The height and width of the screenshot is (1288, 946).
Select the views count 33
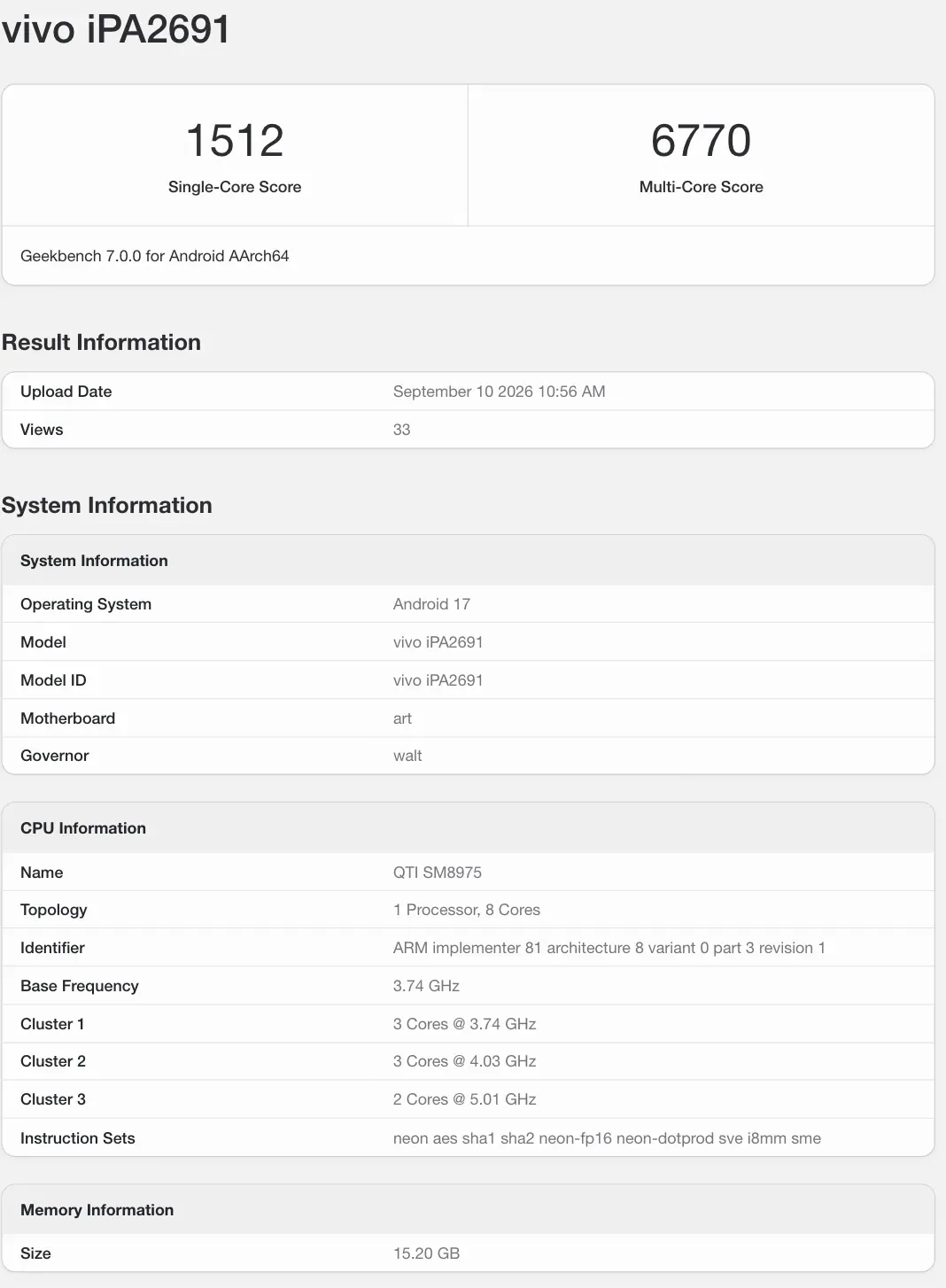(402, 430)
